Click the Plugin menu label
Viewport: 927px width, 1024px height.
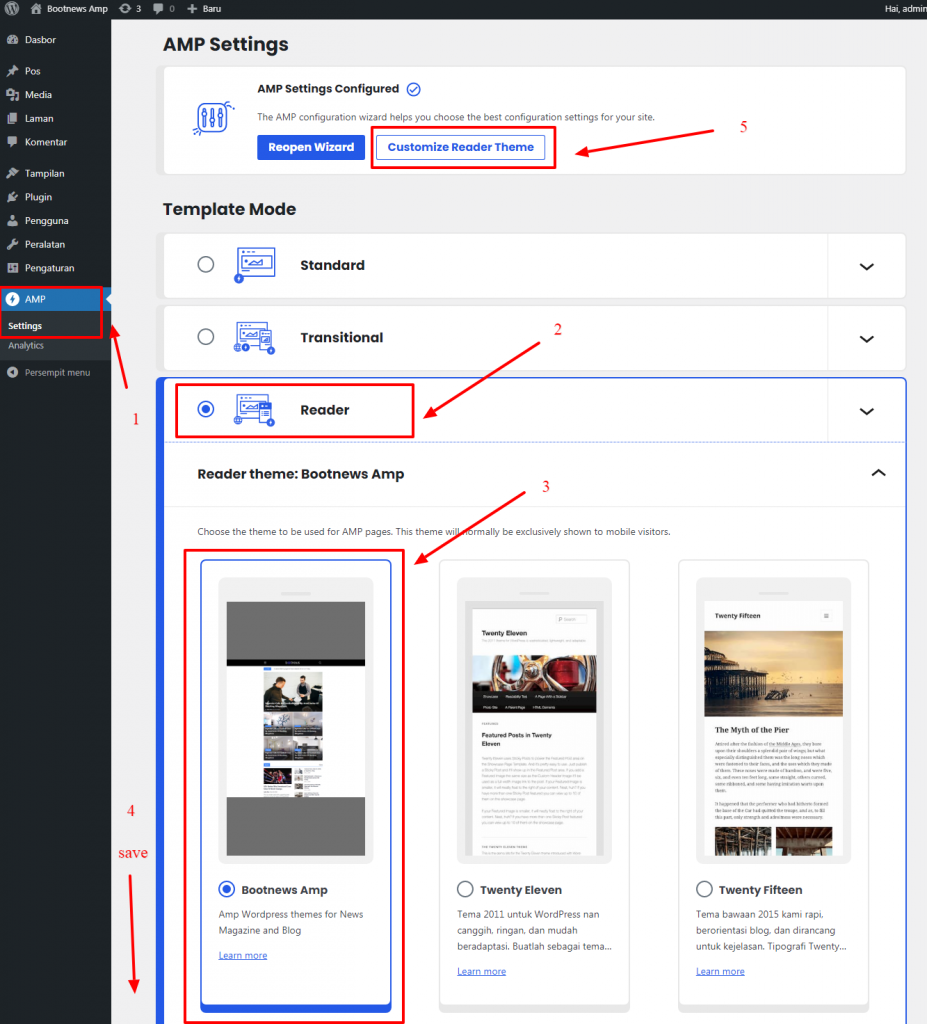(x=39, y=197)
